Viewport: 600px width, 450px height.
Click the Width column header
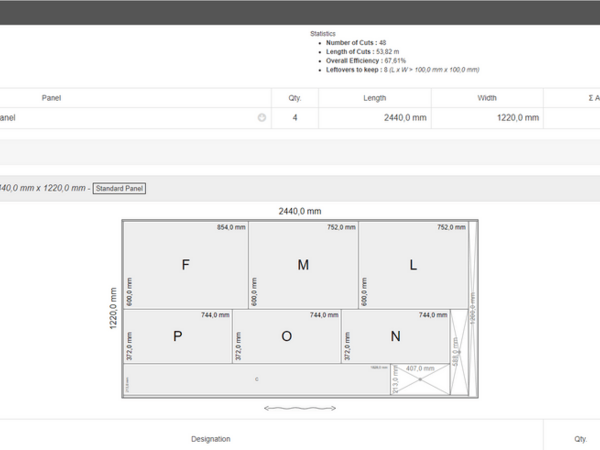487,98
